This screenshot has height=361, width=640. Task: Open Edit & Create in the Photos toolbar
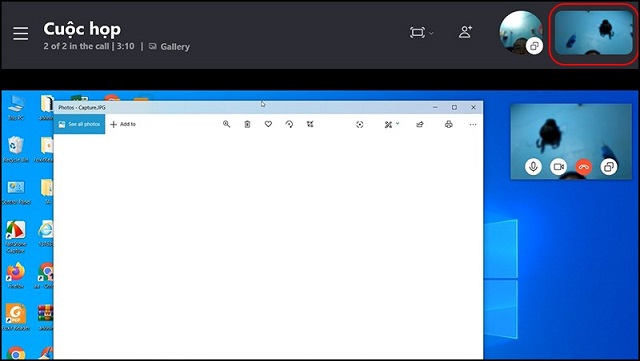388,125
